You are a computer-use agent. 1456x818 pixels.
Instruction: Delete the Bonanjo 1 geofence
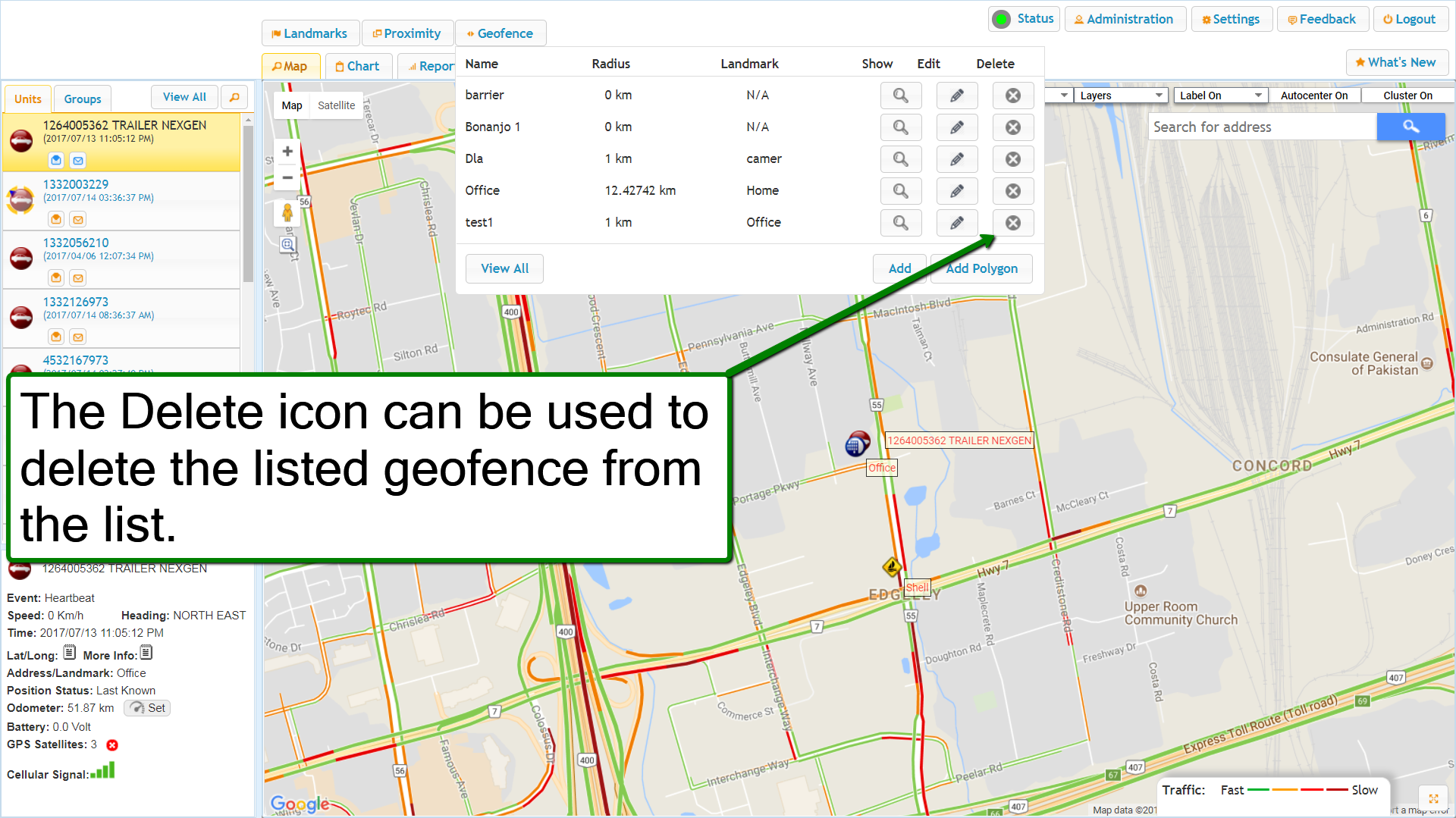coord(1012,127)
